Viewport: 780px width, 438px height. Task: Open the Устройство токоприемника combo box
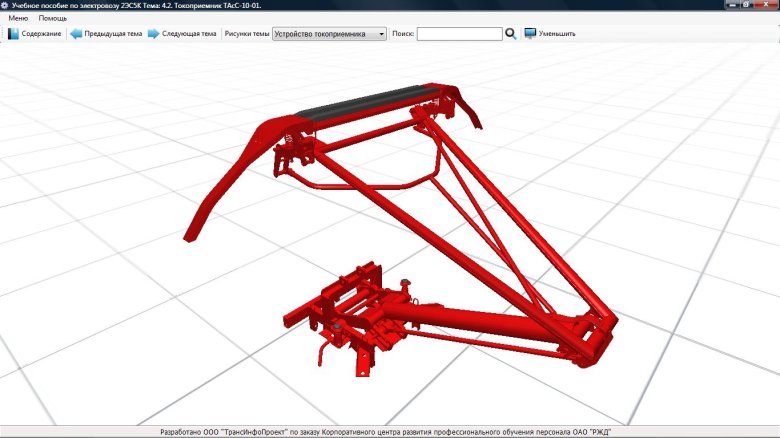329,34
